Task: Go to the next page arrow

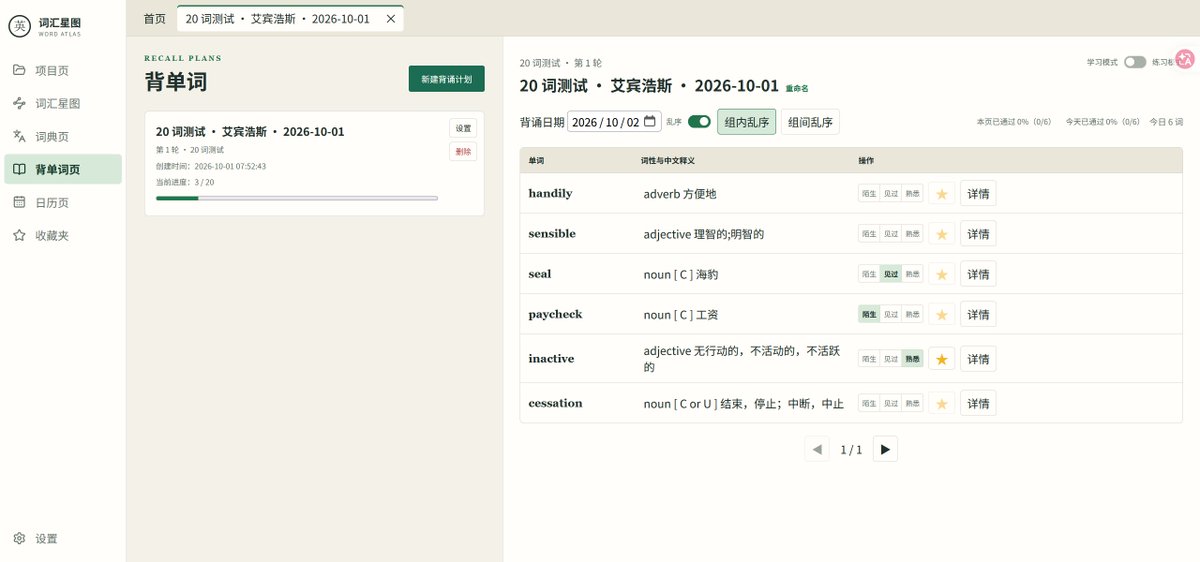Action: [885, 450]
